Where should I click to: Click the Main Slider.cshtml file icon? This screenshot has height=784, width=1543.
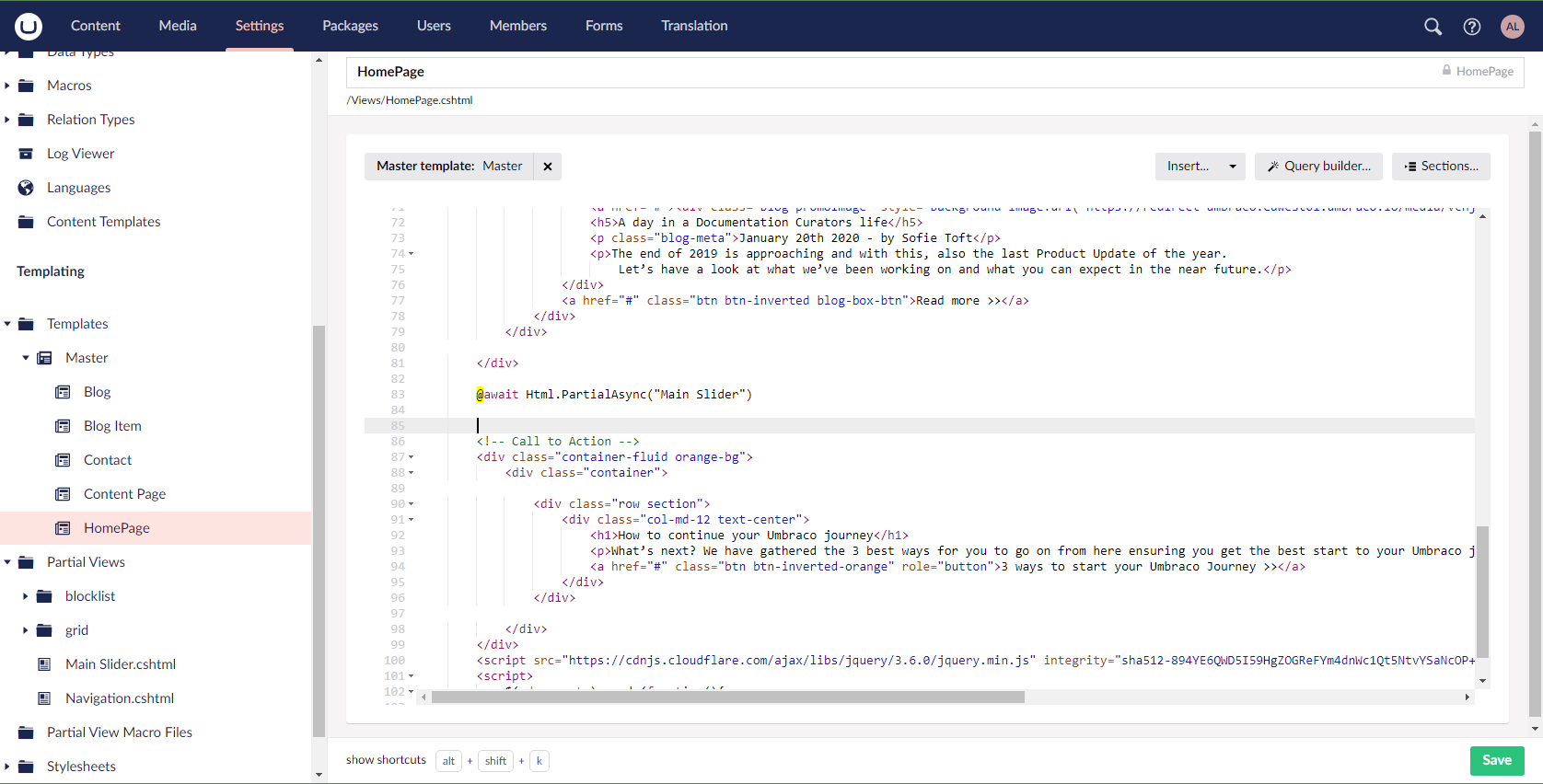click(44, 664)
